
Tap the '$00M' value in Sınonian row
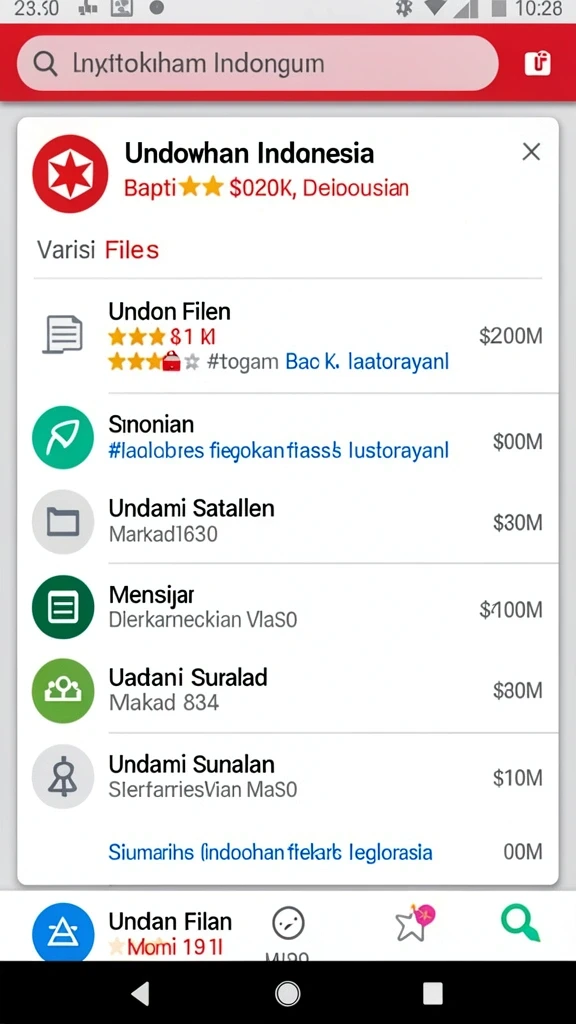pos(518,442)
